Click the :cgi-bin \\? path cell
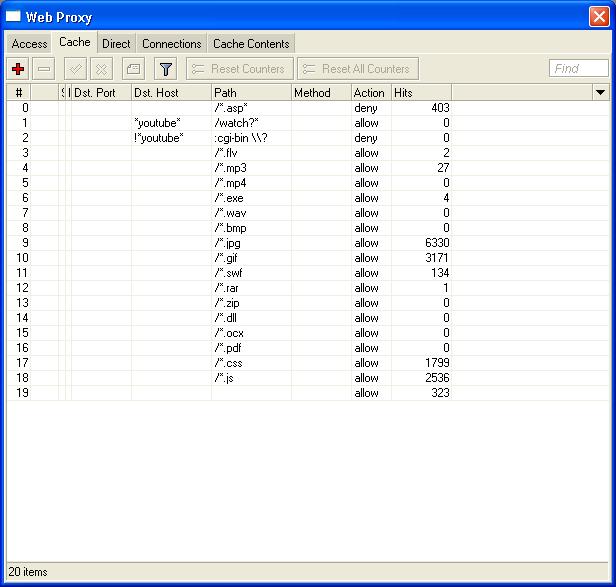Viewport: 616px width, 587px height. (241, 138)
